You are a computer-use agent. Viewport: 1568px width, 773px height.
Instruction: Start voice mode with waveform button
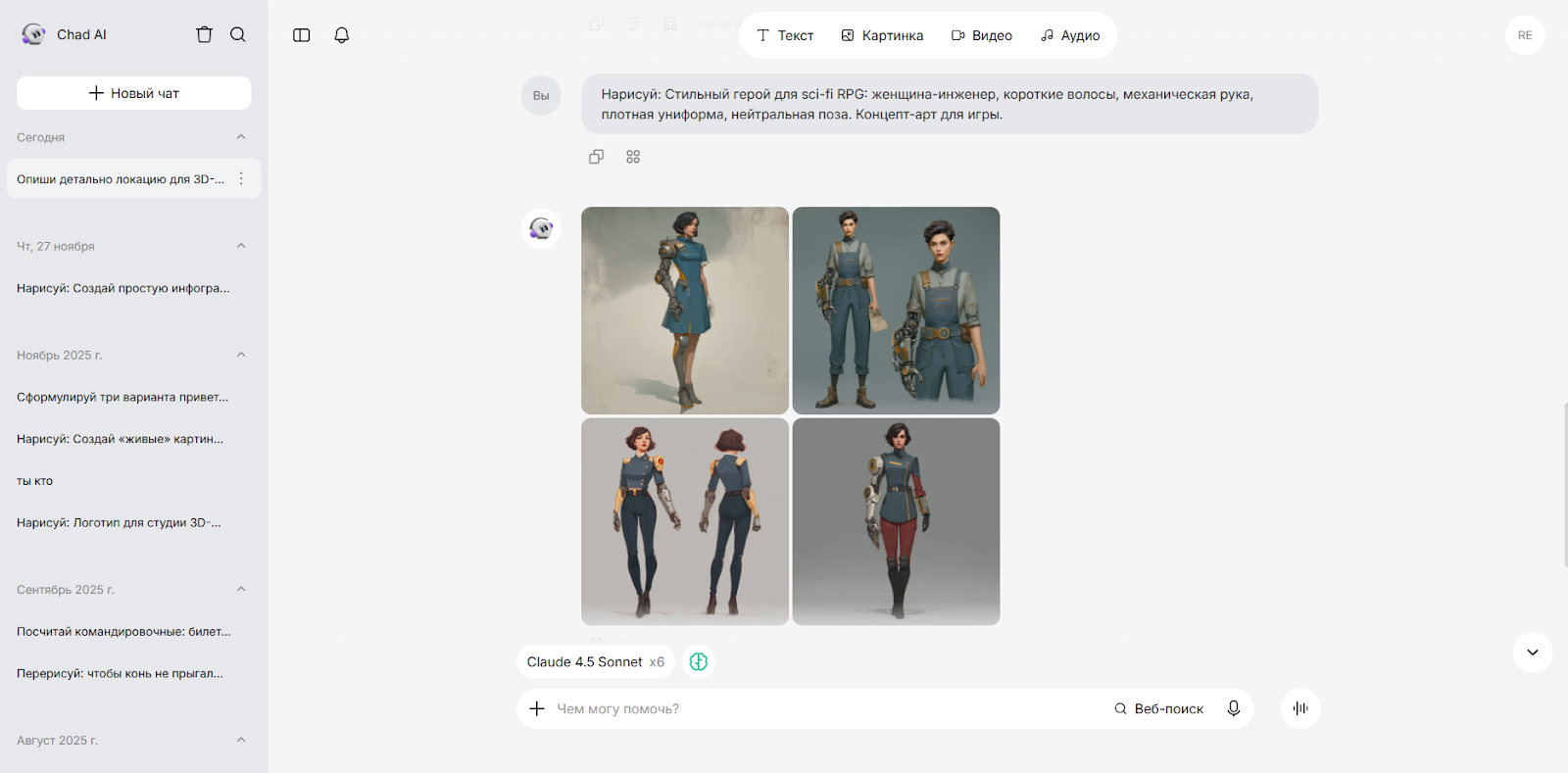tap(1300, 708)
